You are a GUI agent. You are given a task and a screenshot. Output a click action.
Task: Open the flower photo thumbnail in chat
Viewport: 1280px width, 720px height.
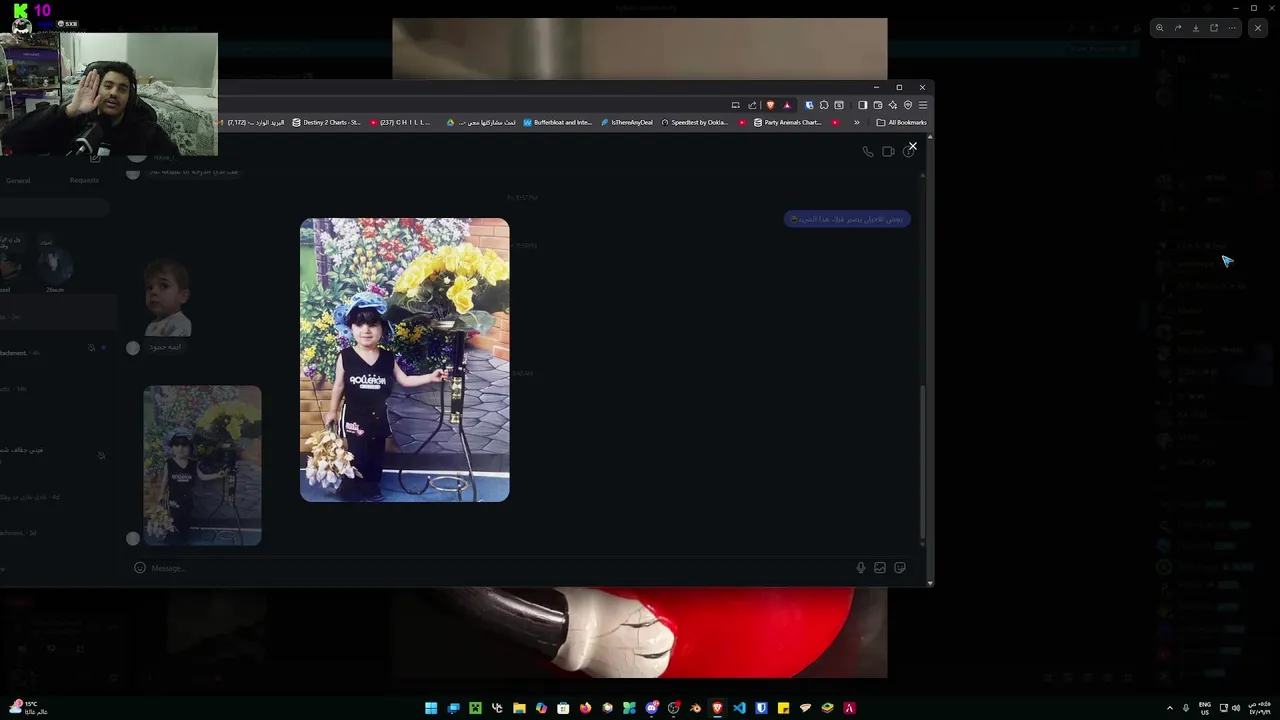[x=202, y=466]
